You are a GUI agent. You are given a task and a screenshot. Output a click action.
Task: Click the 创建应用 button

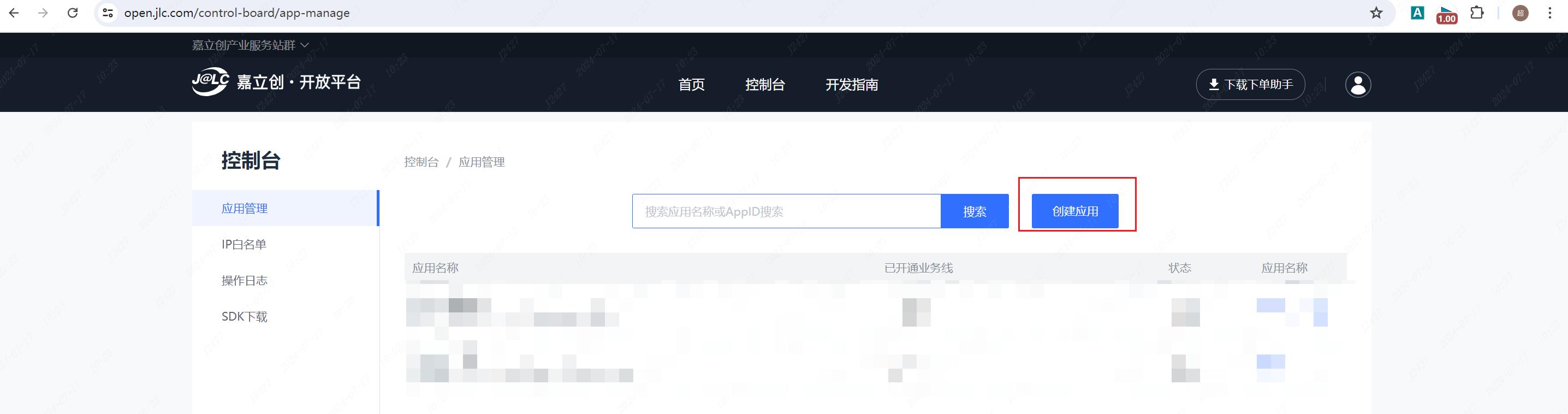pos(1074,211)
